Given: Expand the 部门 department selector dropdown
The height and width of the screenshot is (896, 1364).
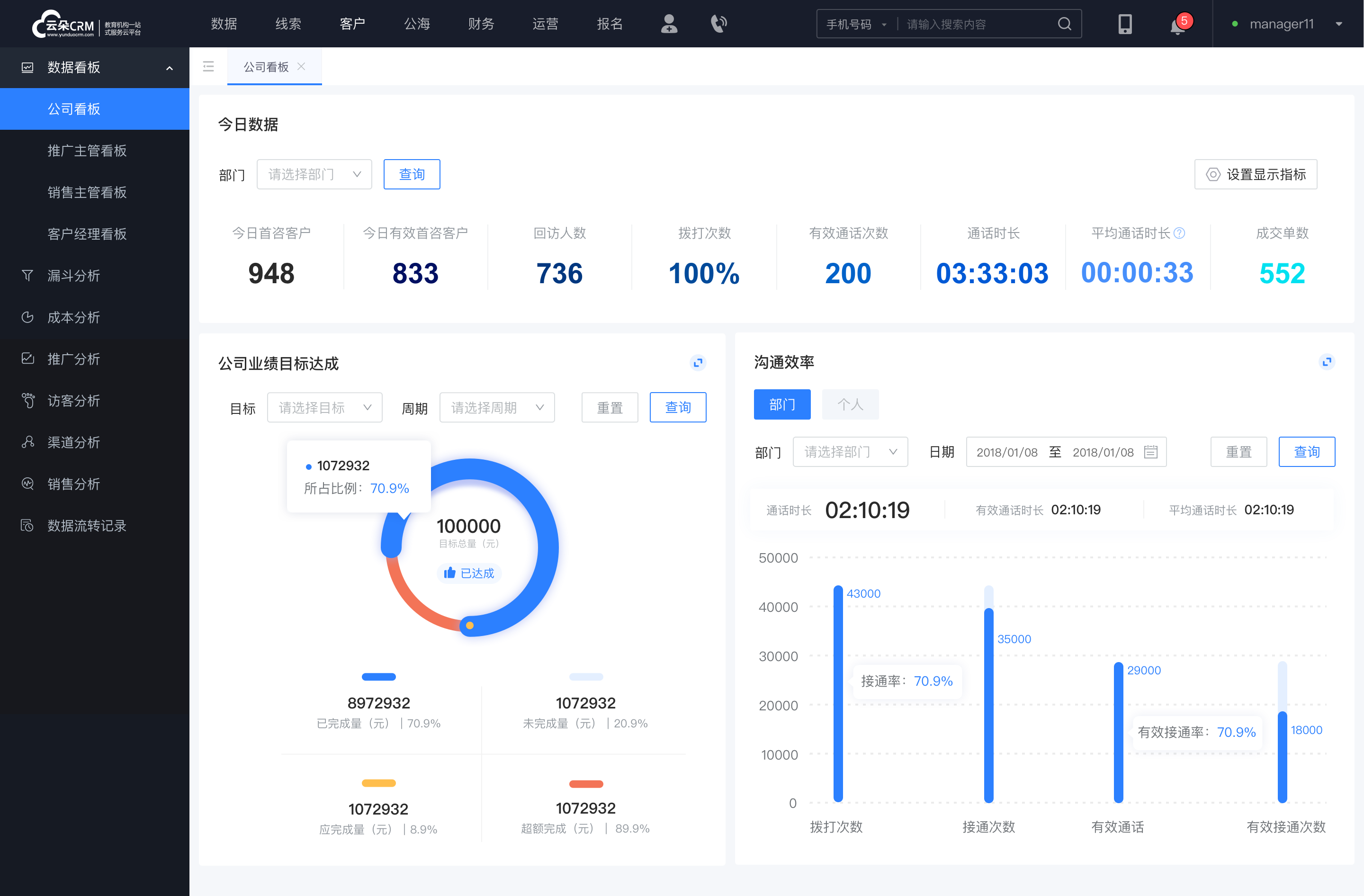Looking at the screenshot, I should [312, 173].
